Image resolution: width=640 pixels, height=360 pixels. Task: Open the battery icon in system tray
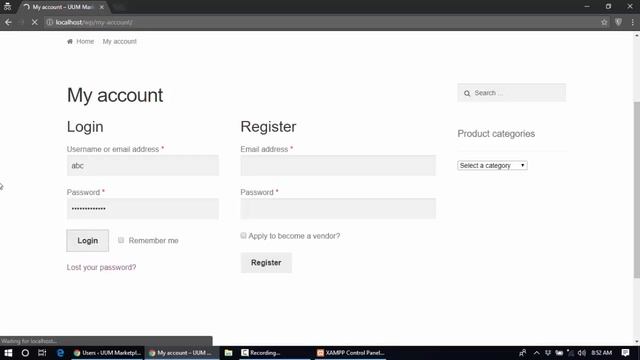pyautogui.click(x=559, y=353)
